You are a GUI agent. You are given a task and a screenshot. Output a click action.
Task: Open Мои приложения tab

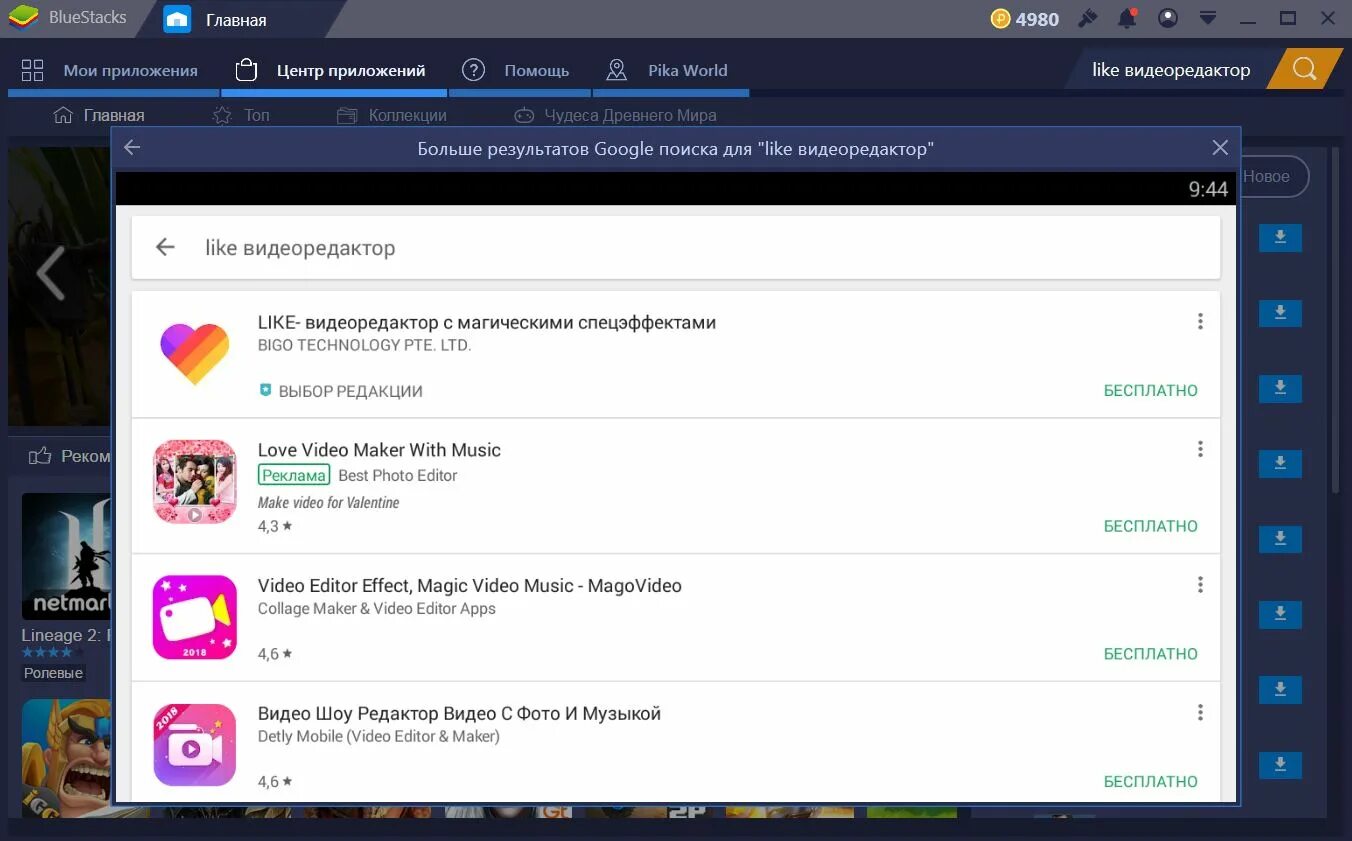(x=110, y=70)
